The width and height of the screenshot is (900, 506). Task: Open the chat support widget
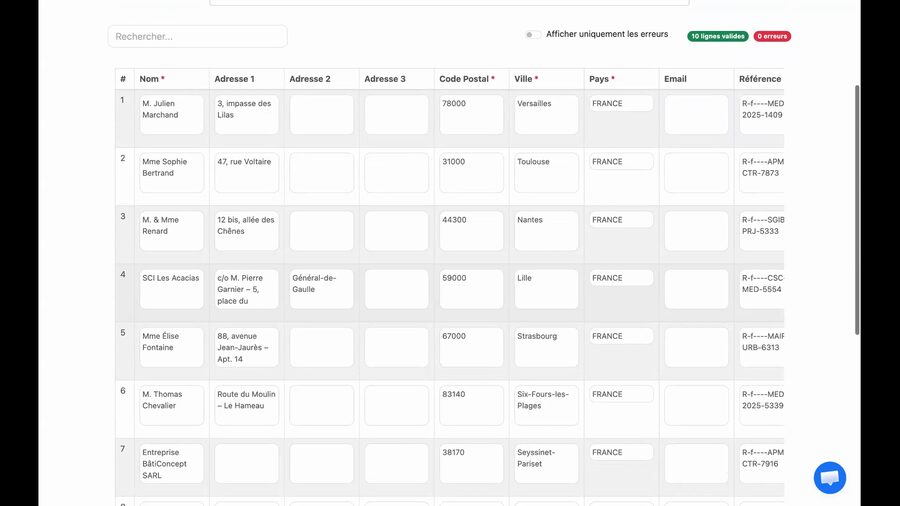pyautogui.click(x=829, y=478)
